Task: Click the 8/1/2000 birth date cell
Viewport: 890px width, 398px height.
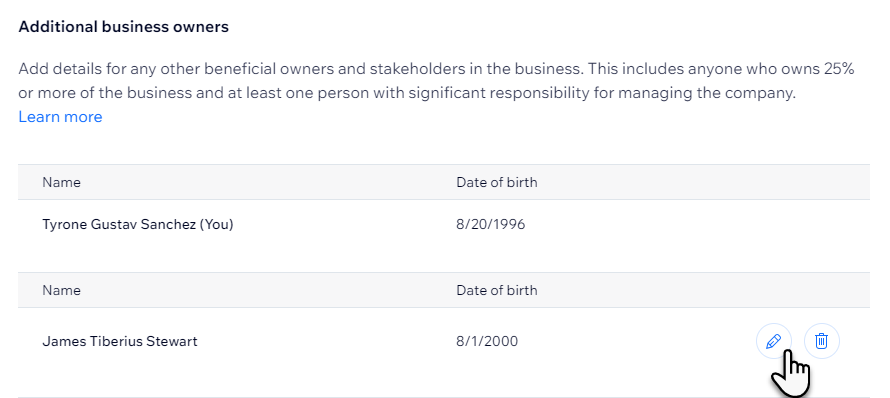Action: click(x=487, y=341)
